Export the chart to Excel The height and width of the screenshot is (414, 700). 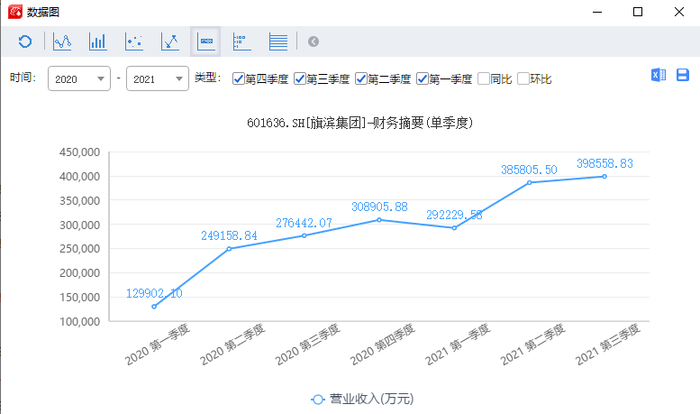[658, 75]
